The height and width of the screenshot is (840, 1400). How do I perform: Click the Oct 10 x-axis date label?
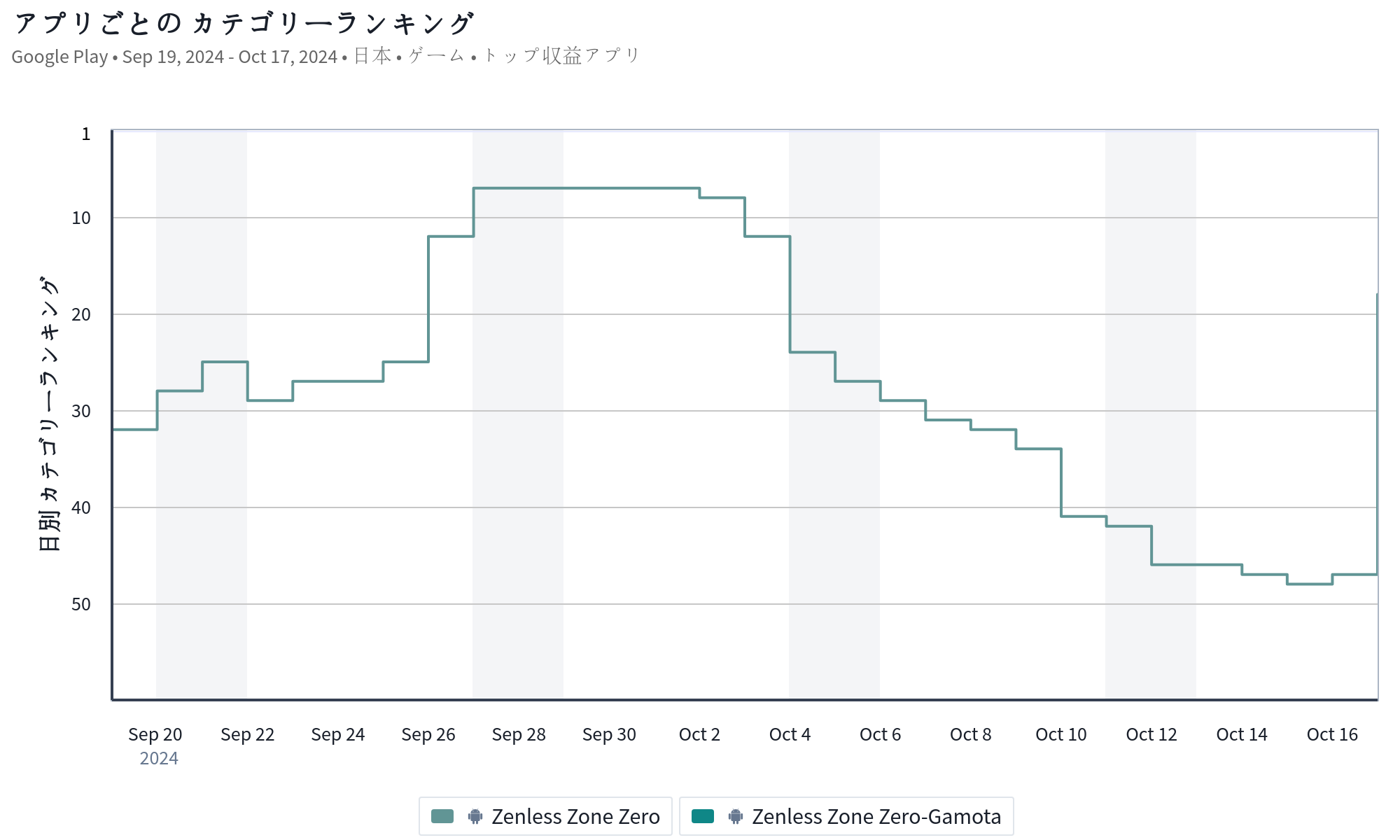pos(1061,734)
